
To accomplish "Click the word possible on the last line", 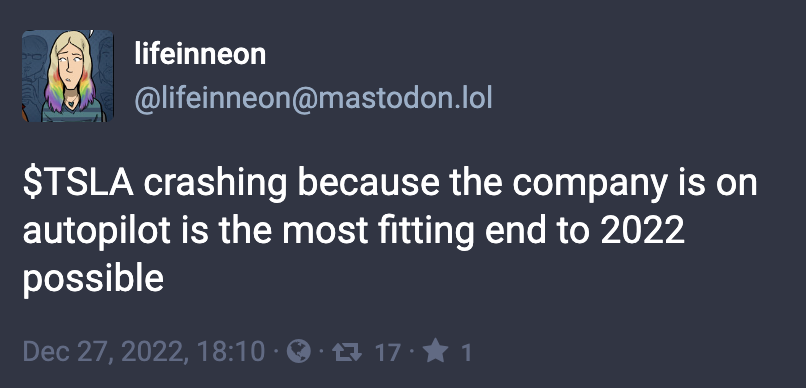I will click(x=93, y=280).
